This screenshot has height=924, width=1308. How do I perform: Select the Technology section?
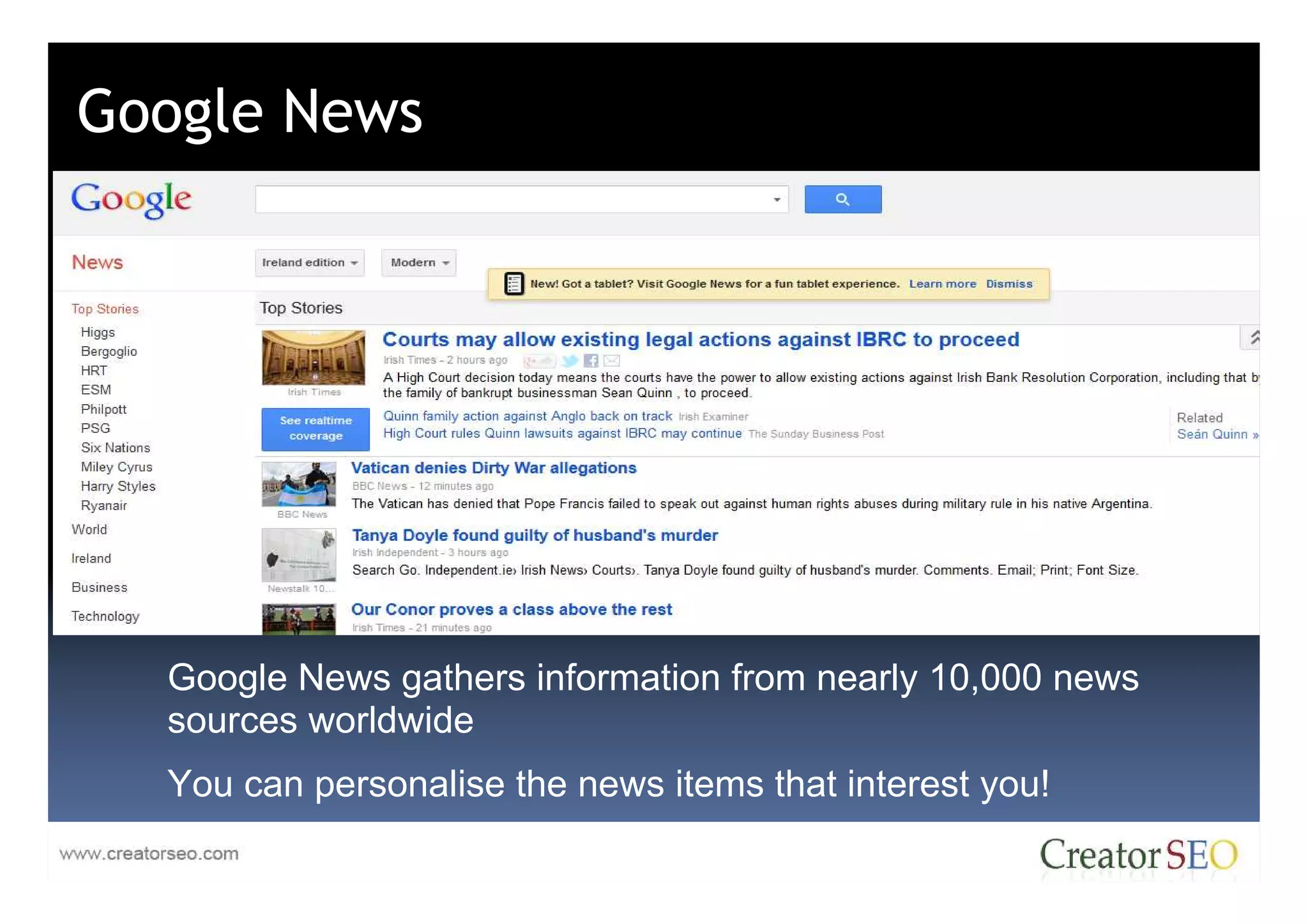[x=105, y=616]
